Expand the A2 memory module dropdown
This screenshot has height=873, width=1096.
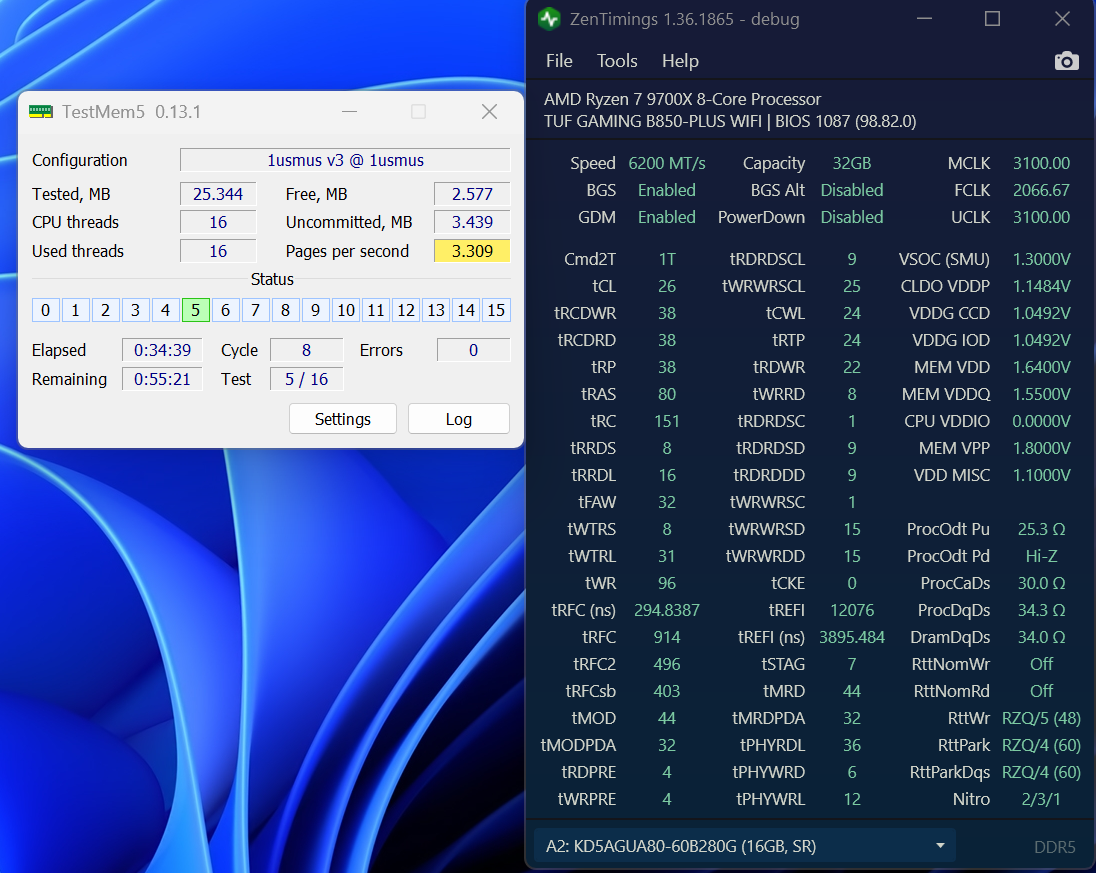coord(744,846)
